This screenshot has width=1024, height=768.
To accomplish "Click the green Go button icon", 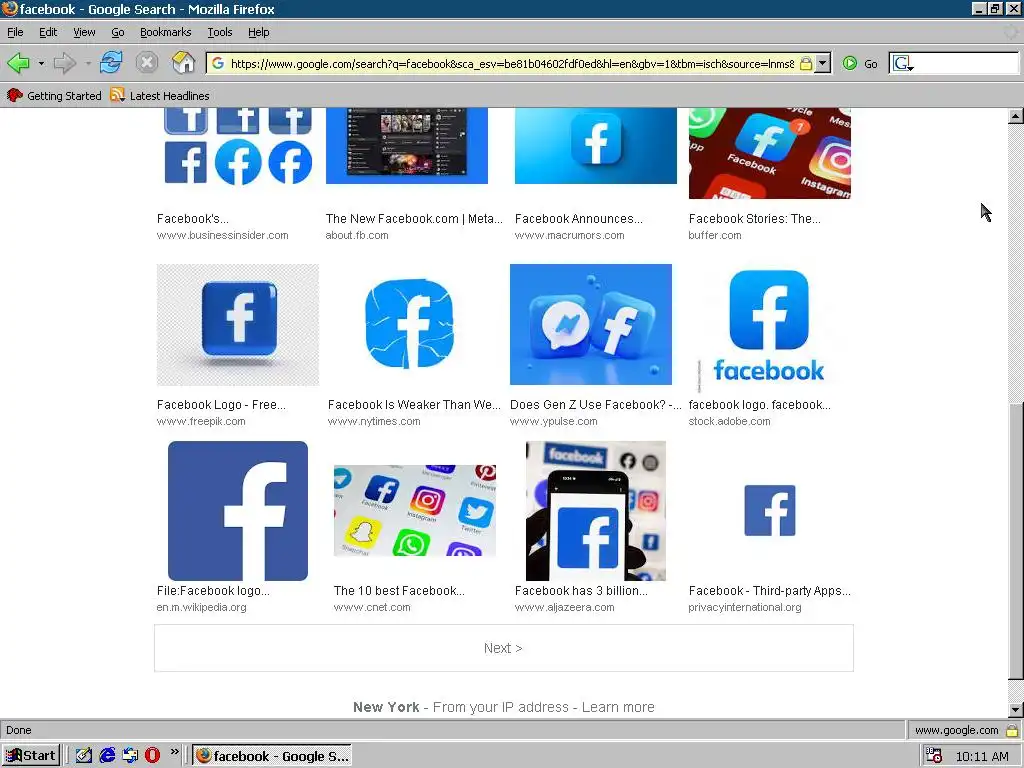I will click(x=850, y=63).
